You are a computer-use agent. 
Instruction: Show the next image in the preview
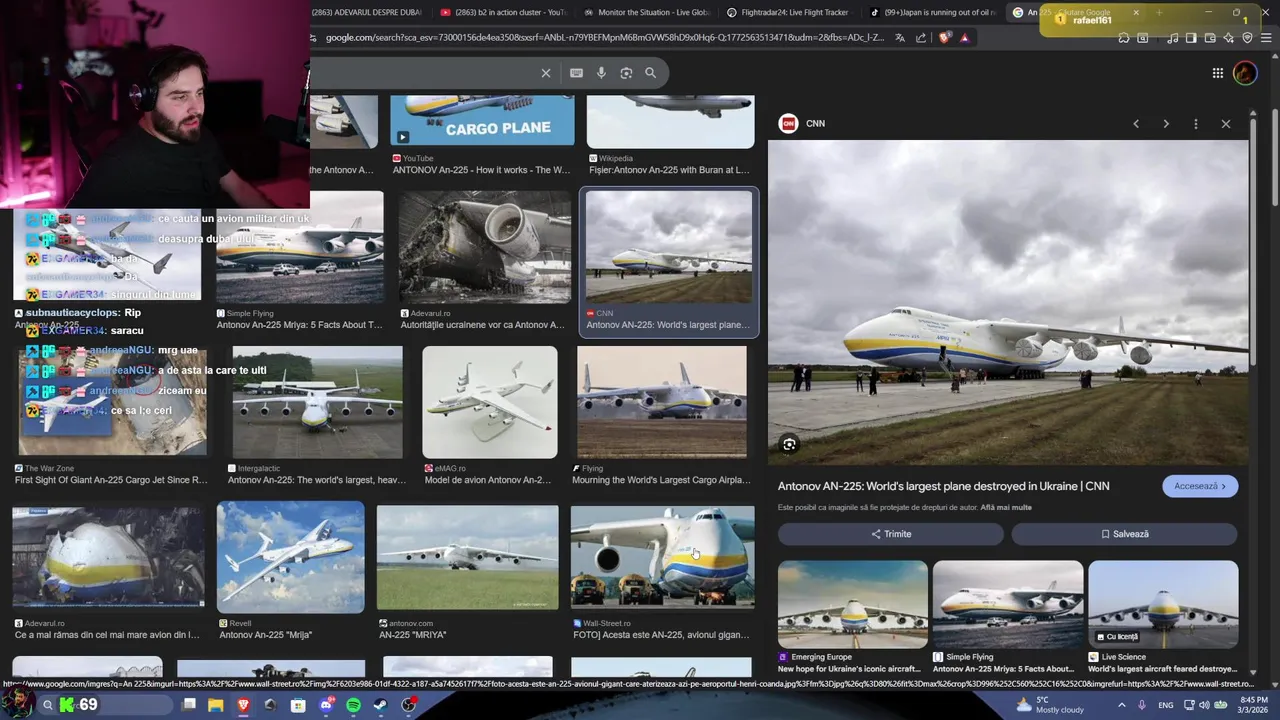click(x=1166, y=124)
